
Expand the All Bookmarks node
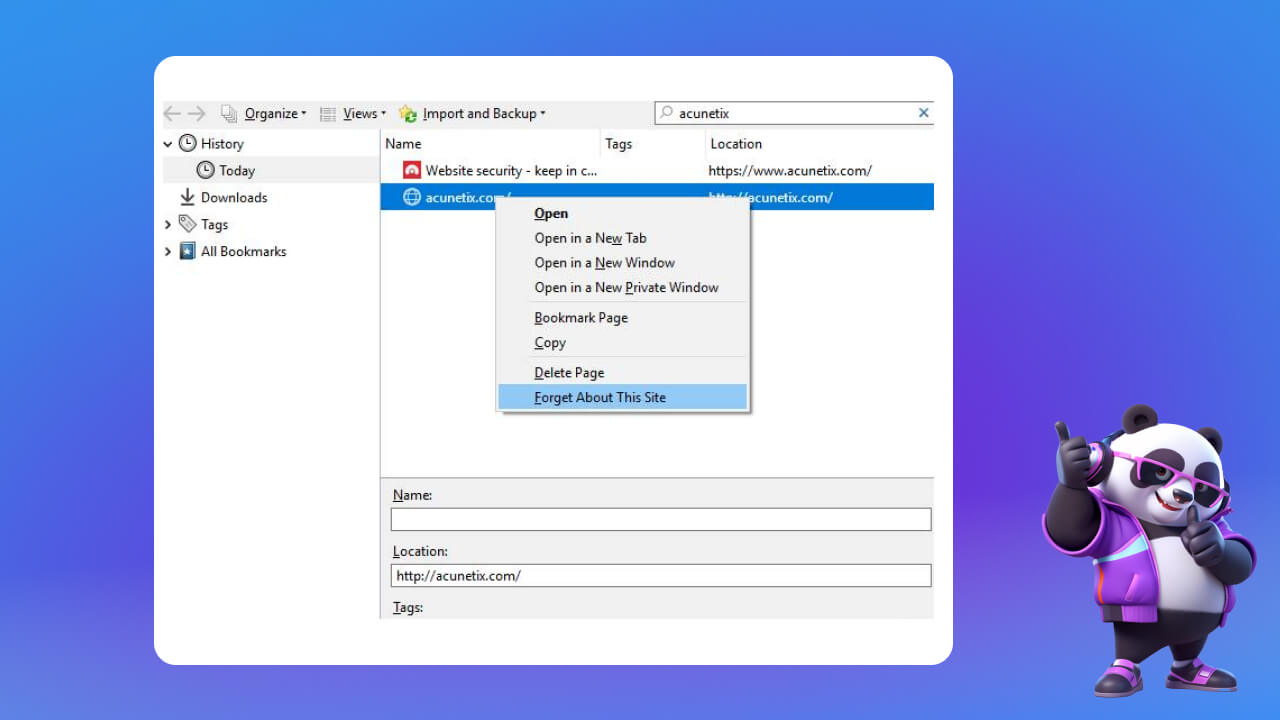click(168, 252)
